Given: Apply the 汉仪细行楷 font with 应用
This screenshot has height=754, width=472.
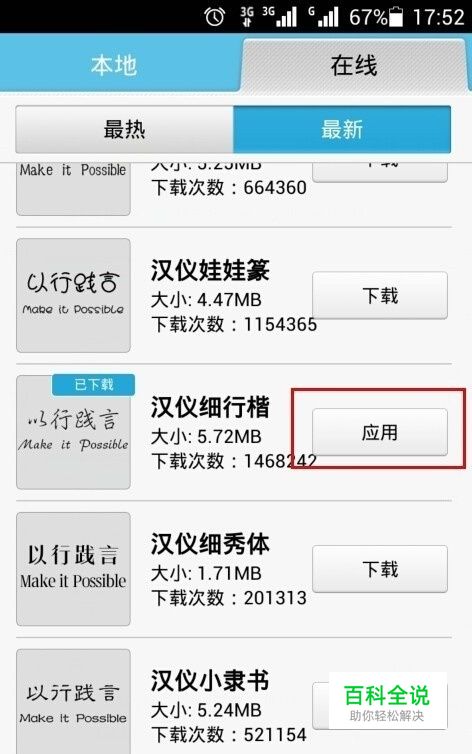Looking at the screenshot, I should [x=380, y=432].
